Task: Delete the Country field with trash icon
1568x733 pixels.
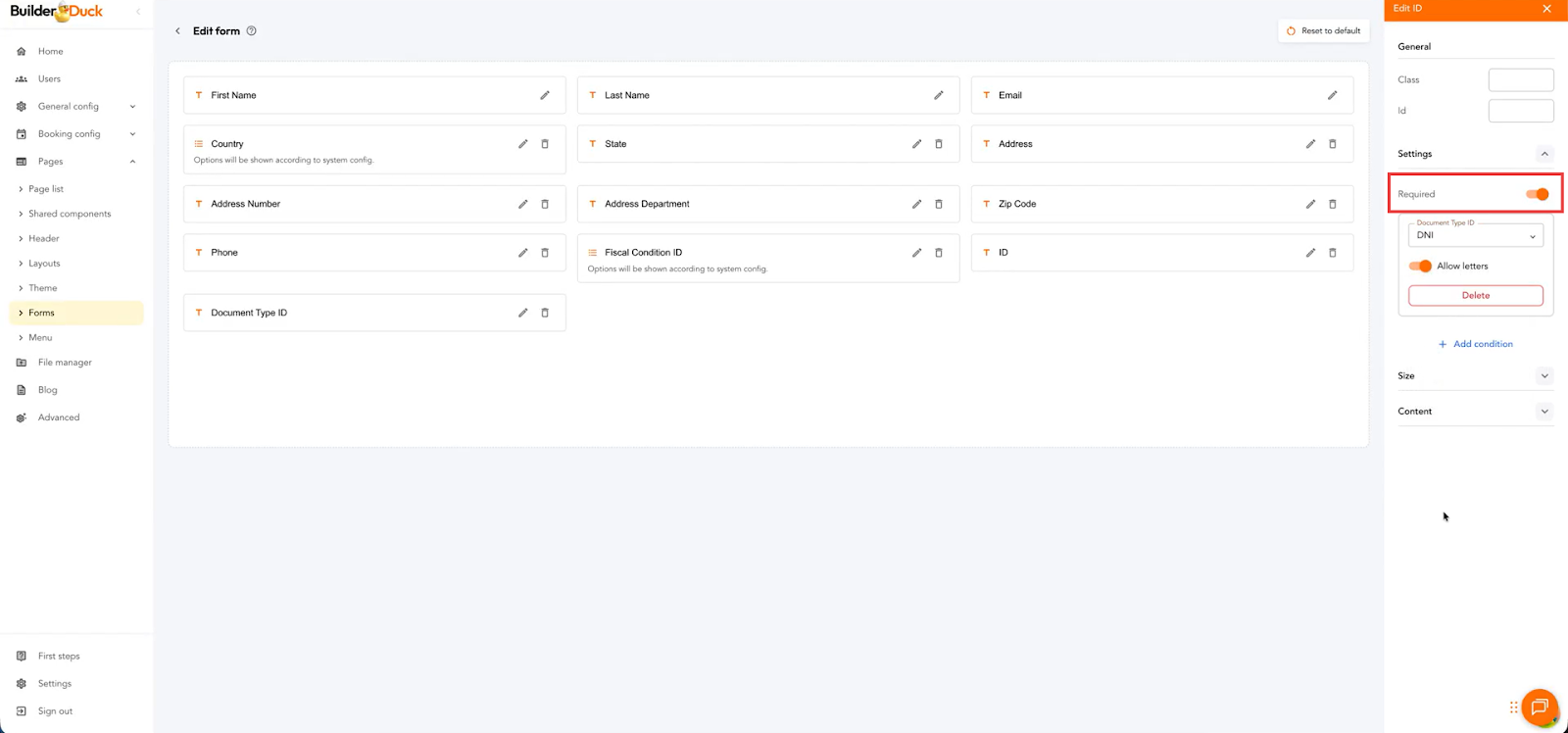Action: [545, 144]
